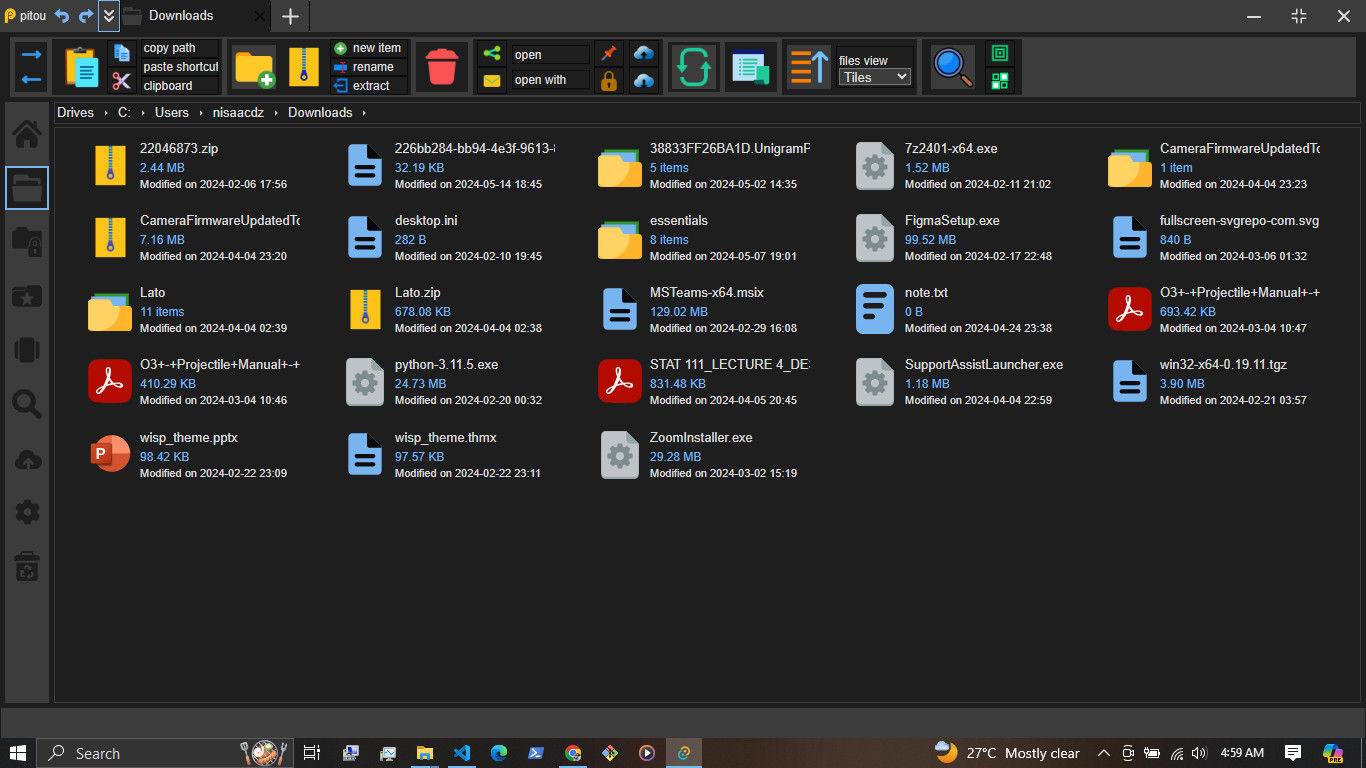Viewport: 1366px width, 768px height.
Task: Click Users in the breadcrumb path
Action: point(171,113)
